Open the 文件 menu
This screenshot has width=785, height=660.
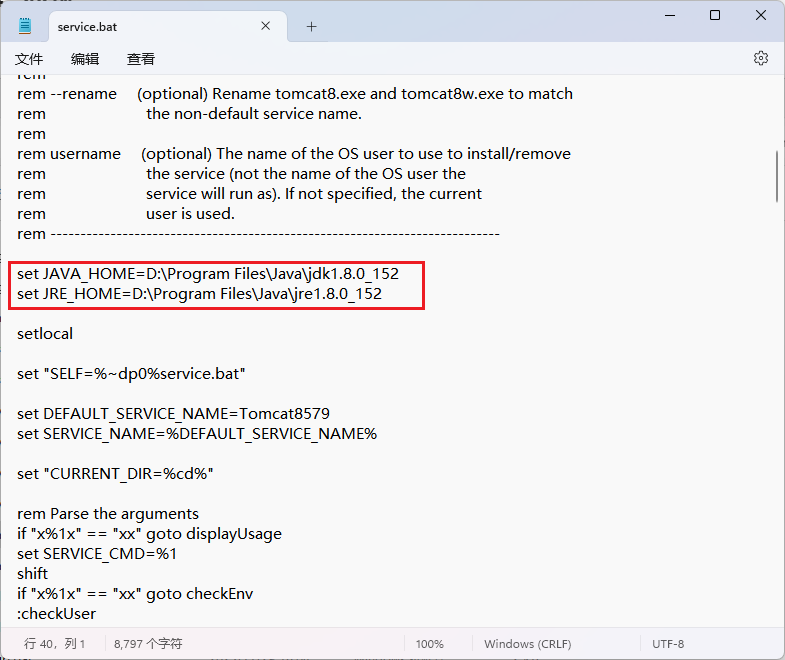(x=29, y=59)
